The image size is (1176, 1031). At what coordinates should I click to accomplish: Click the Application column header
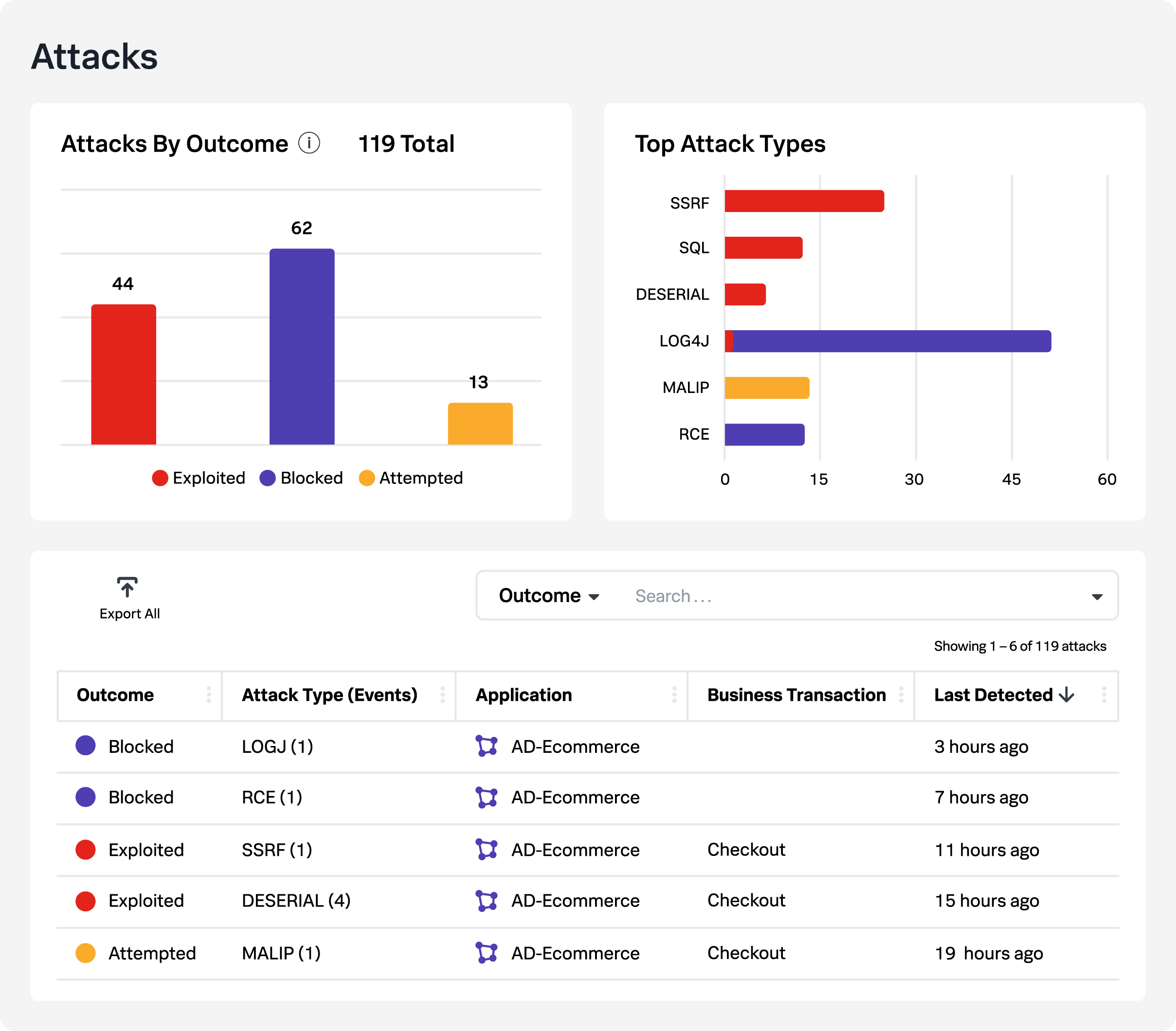(x=524, y=694)
